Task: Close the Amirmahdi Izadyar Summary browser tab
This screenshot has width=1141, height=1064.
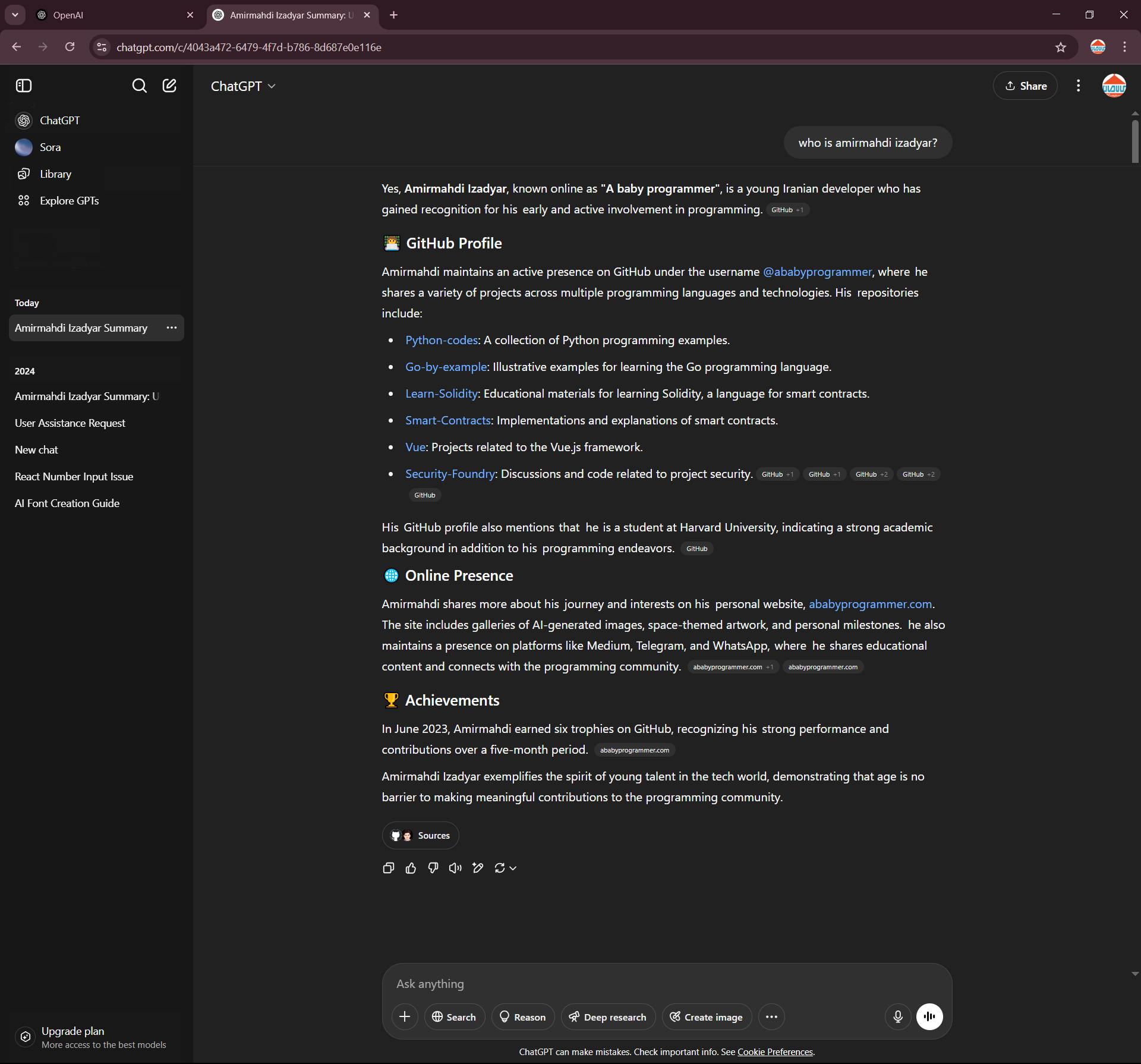Action: coord(367,15)
